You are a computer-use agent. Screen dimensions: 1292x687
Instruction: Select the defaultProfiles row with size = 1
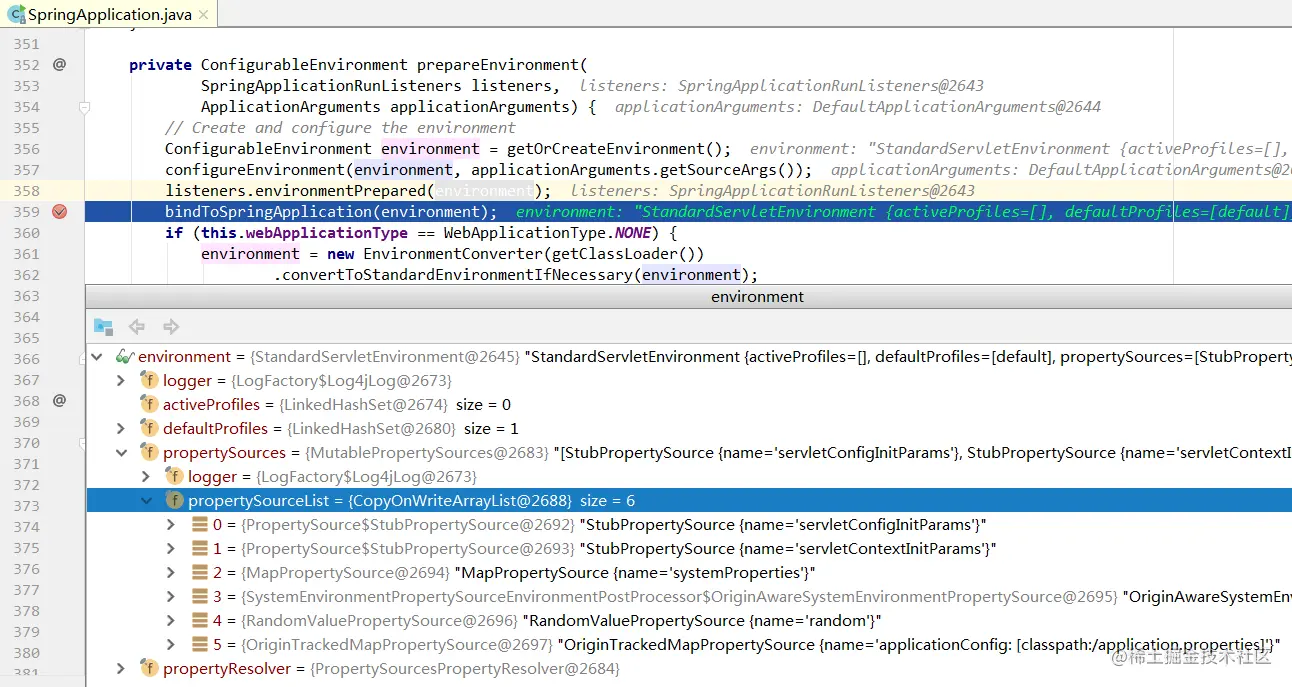pos(689,428)
